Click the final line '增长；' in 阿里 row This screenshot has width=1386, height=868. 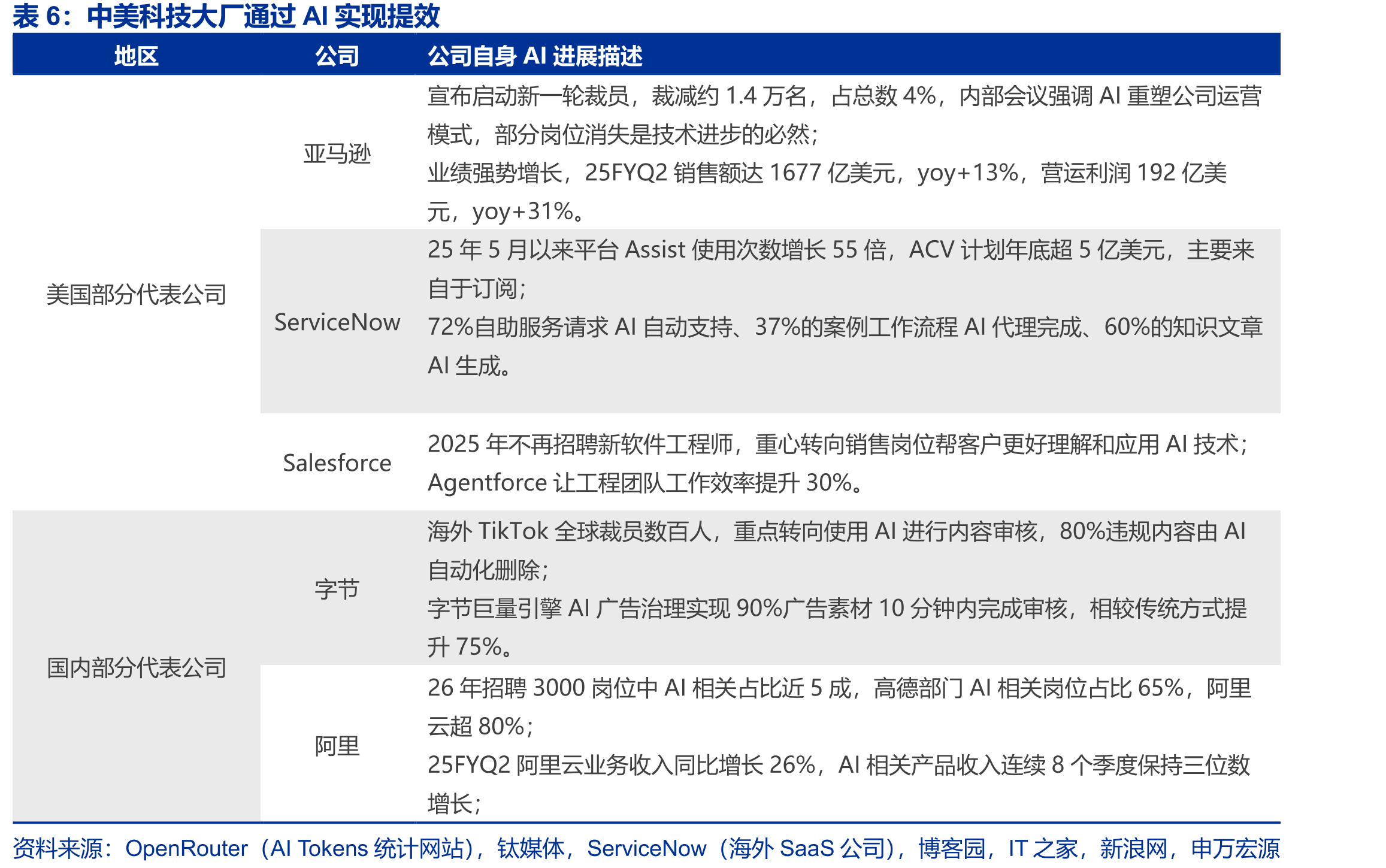pos(455,804)
